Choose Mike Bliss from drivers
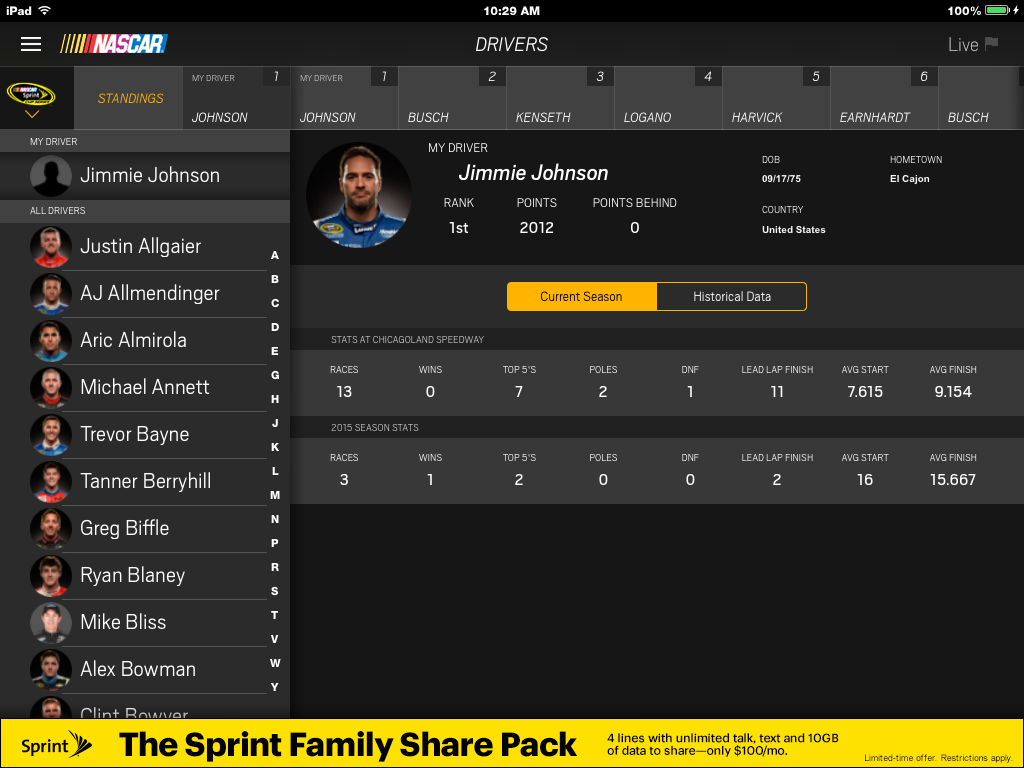The width and height of the screenshot is (1024, 768). (145, 622)
